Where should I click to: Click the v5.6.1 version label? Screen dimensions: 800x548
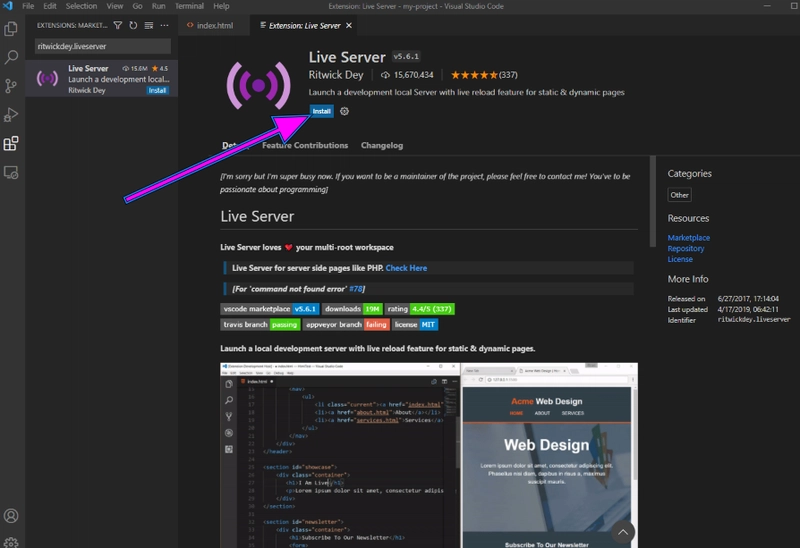[x=406, y=57]
